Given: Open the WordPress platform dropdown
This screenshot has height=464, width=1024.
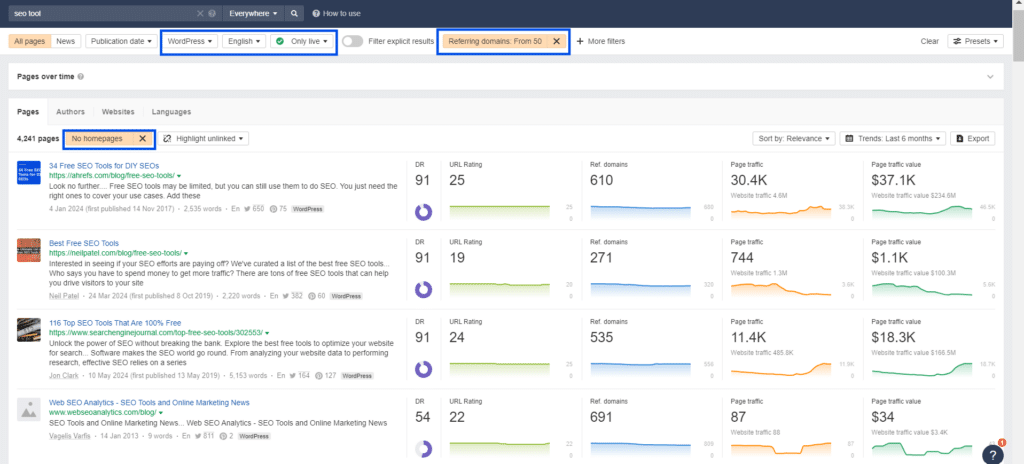Looking at the screenshot, I should pyautogui.click(x=190, y=41).
